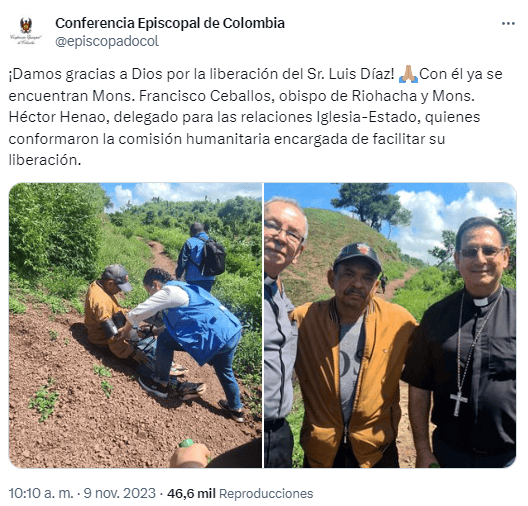The image size is (528, 506).
Task: Click the 46,6 mil view count
Action: tap(191, 493)
